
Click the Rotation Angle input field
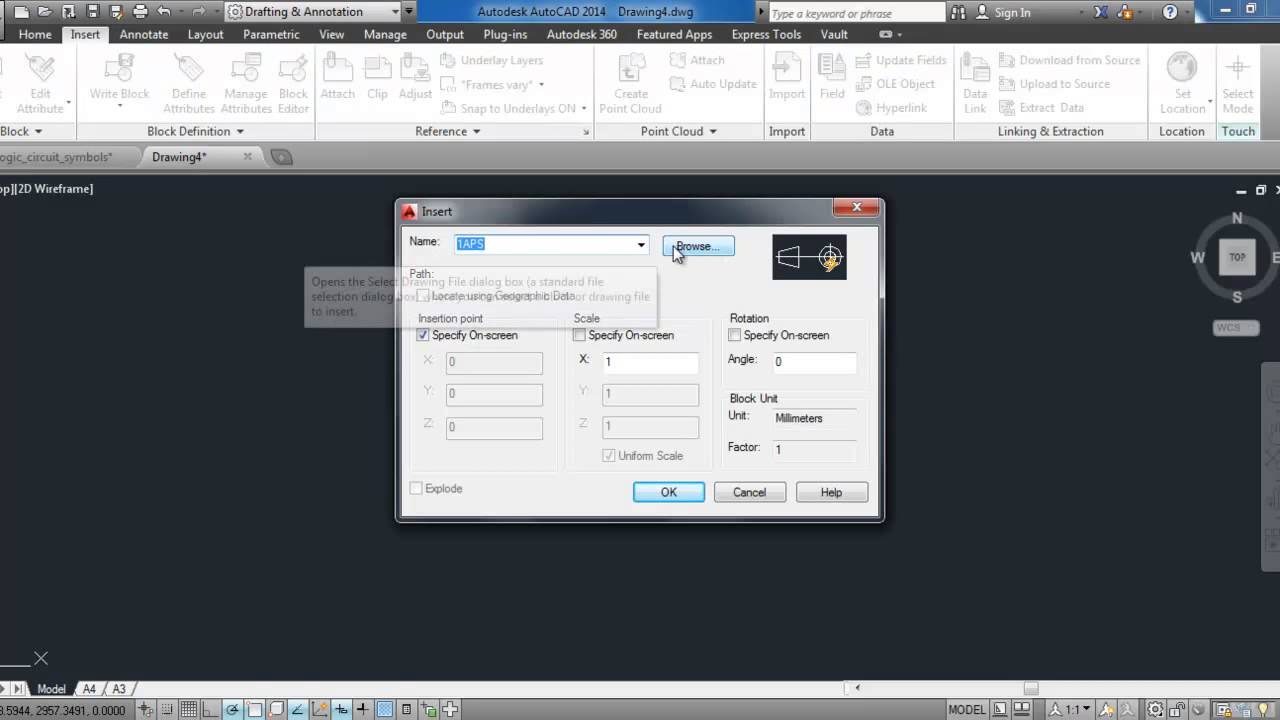(x=814, y=363)
